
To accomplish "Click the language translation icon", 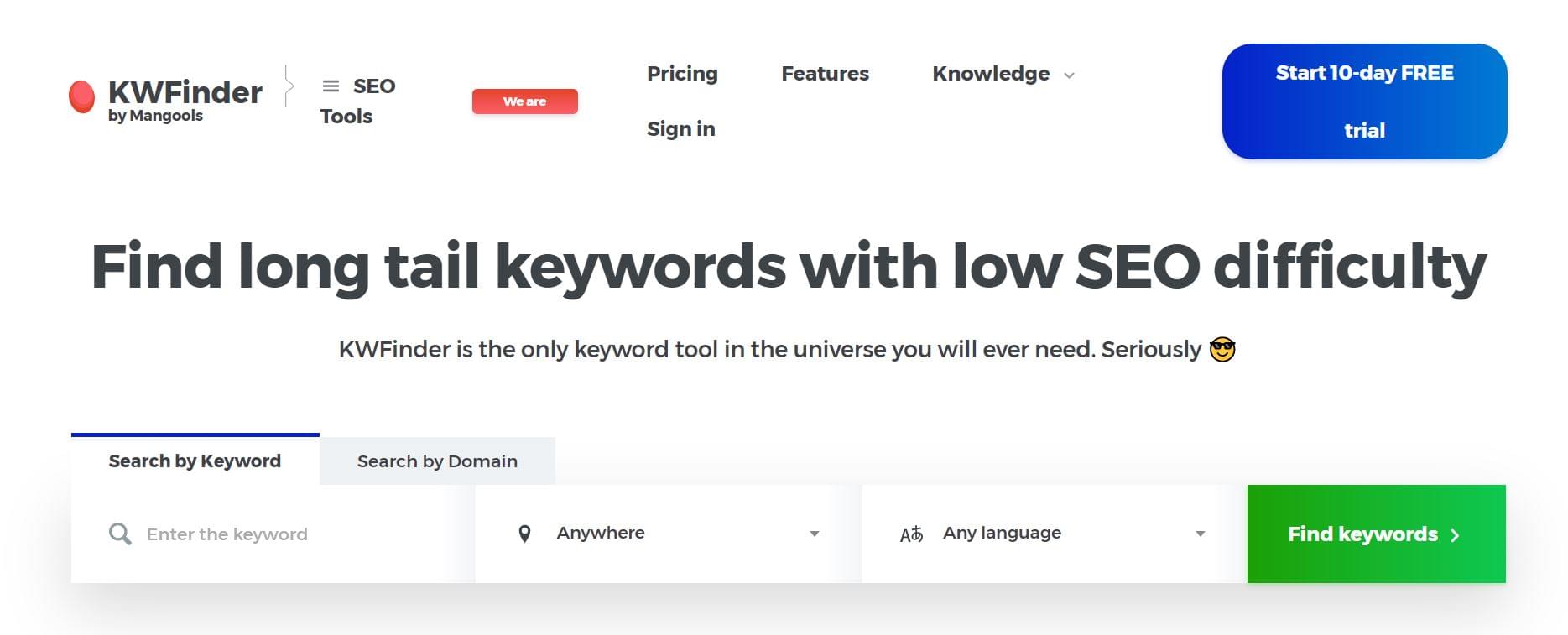I will click(x=911, y=534).
